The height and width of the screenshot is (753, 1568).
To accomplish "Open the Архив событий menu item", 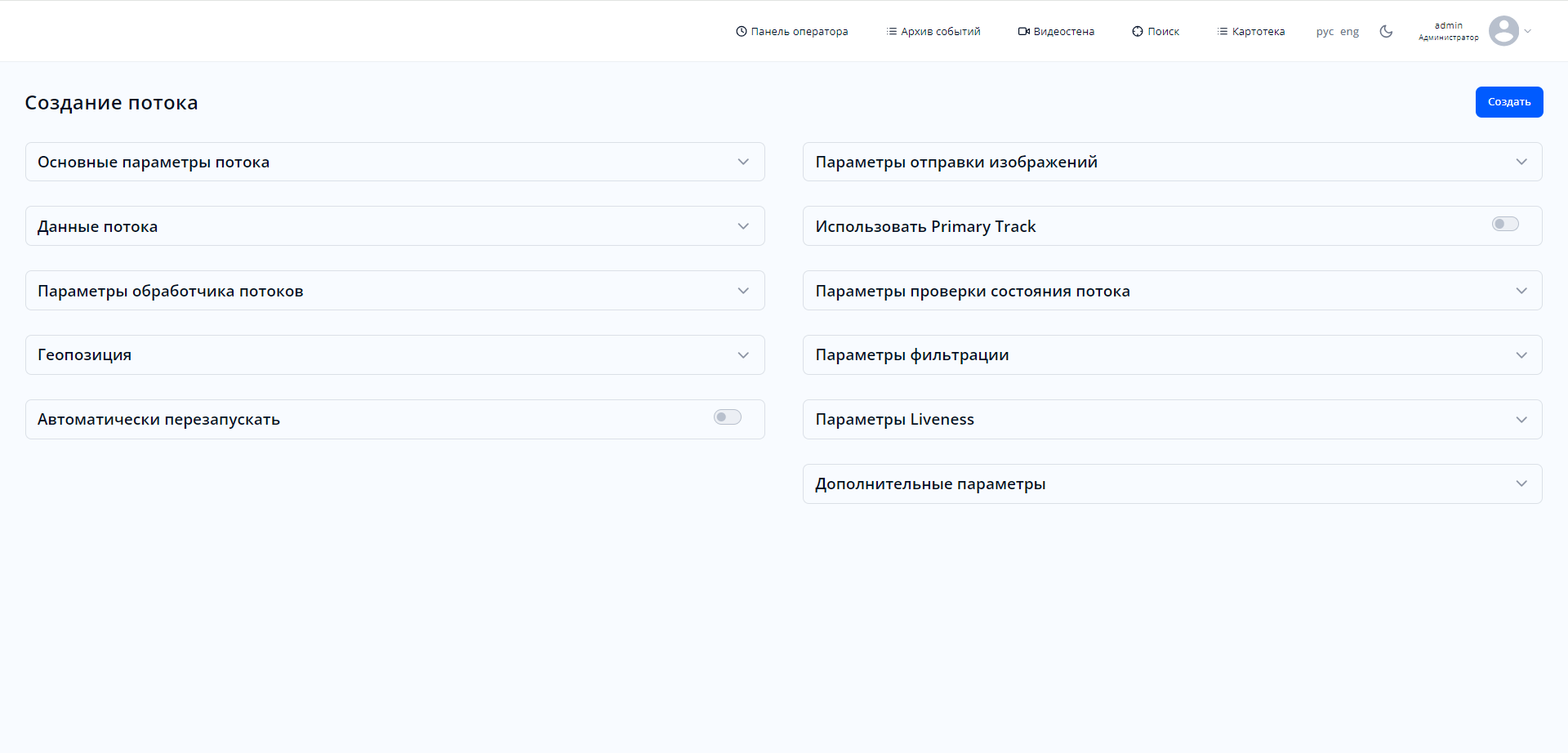I will point(940,32).
